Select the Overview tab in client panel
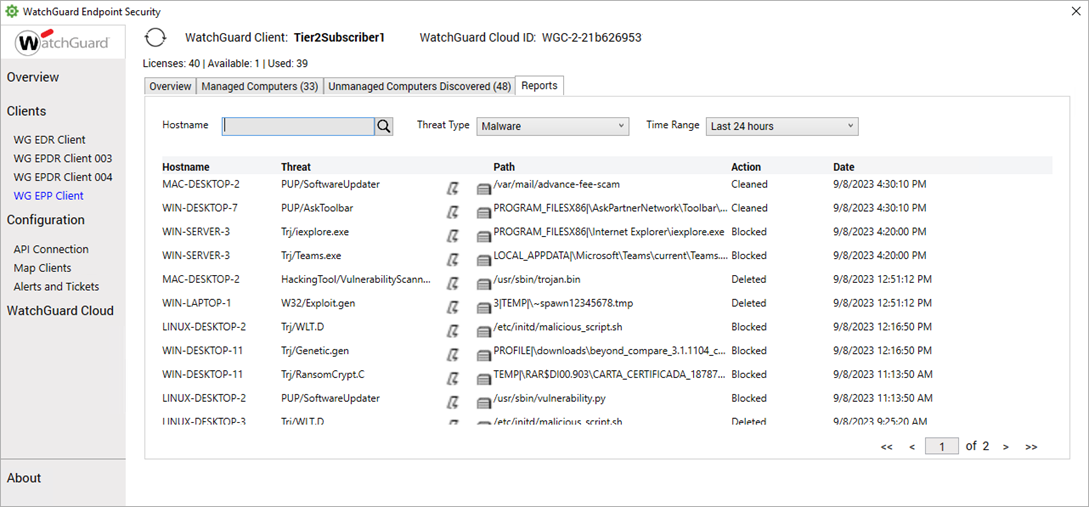Image resolution: width=1089 pixels, height=507 pixels. [x=170, y=86]
